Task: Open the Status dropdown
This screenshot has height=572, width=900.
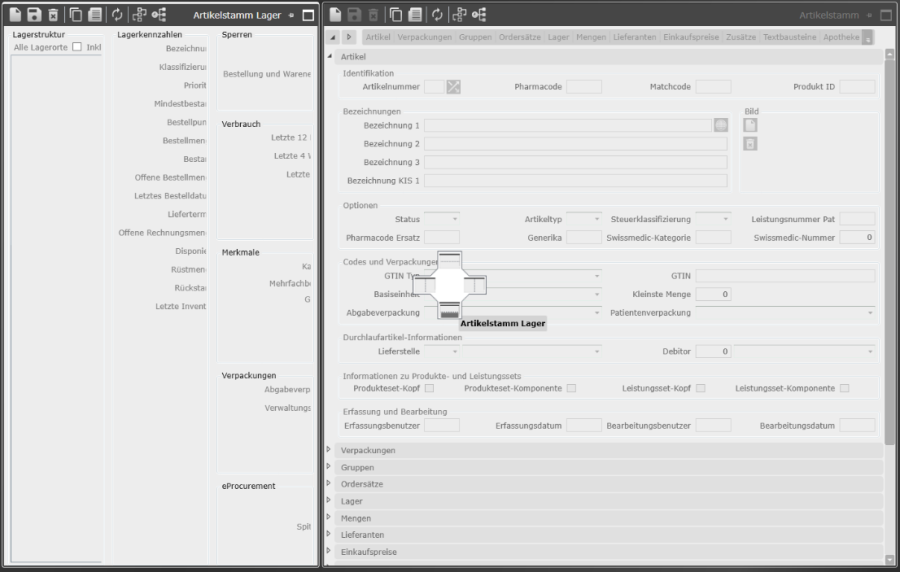Action: coord(442,219)
